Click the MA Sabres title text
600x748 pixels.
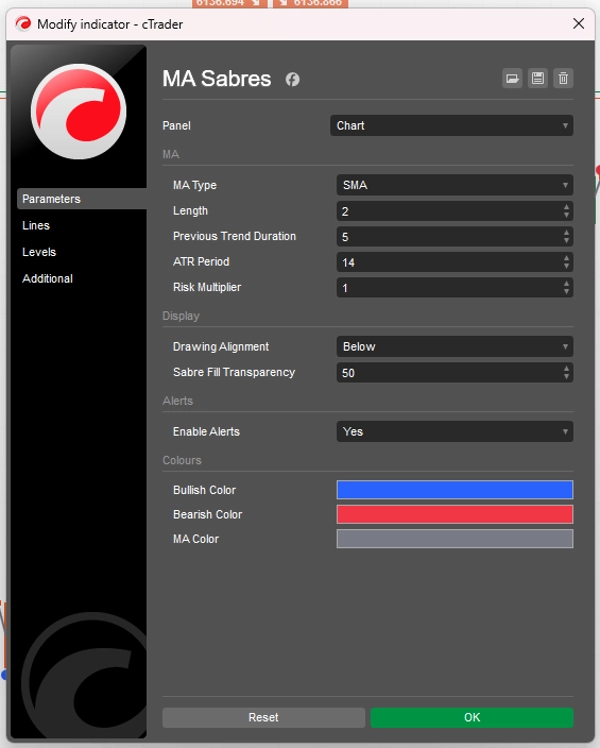tap(217, 78)
